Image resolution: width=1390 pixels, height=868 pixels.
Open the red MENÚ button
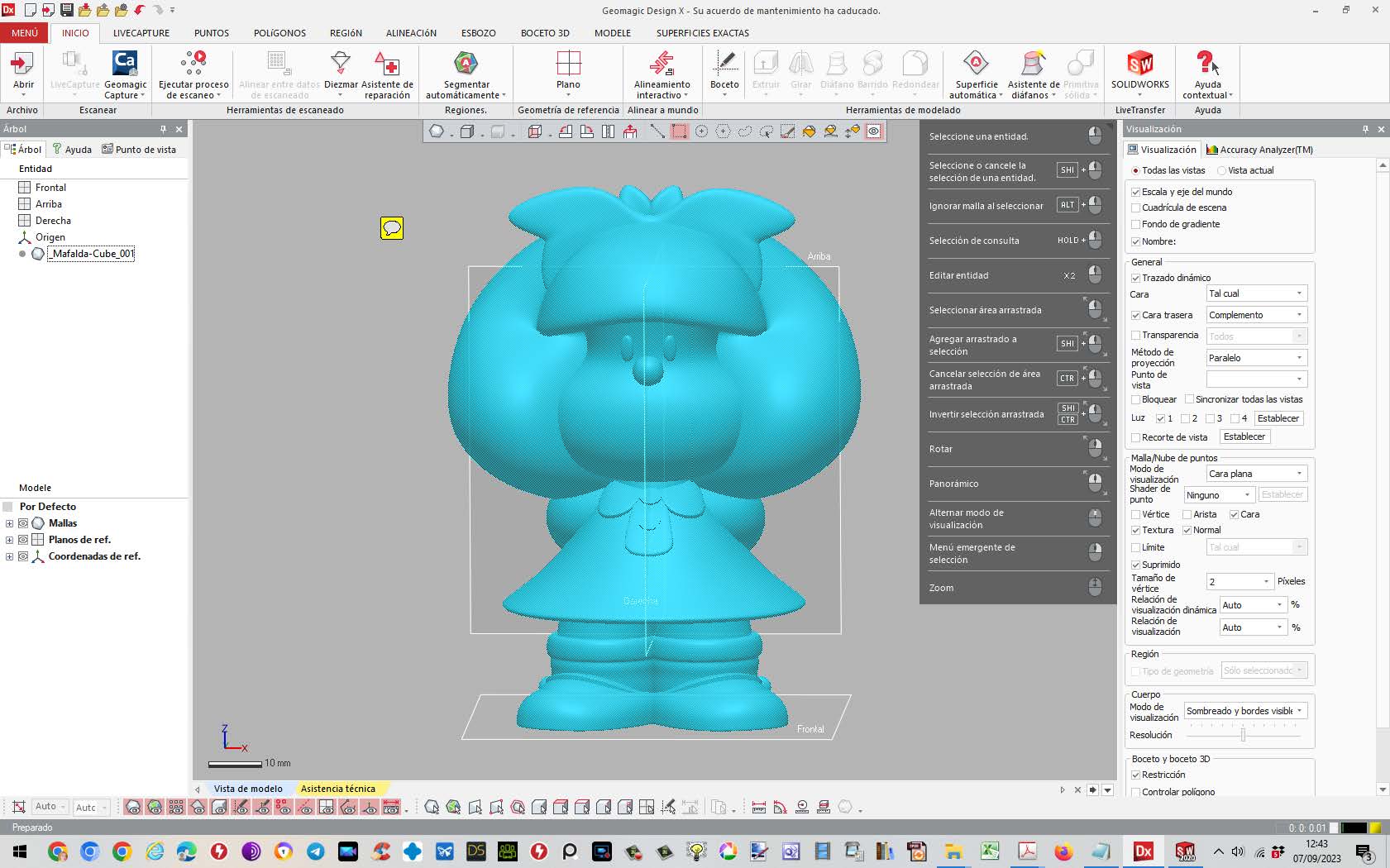pyautogui.click(x=25, y=33)
